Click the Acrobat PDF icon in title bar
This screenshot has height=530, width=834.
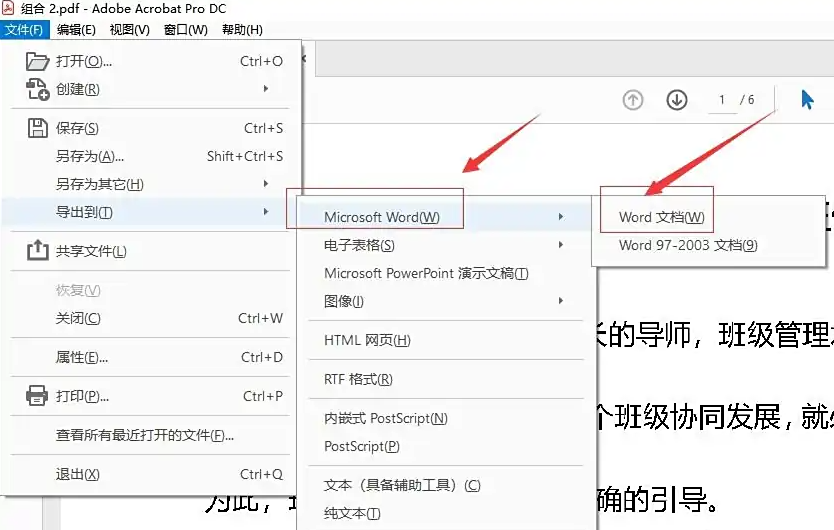pyautogui.click(x=8, y=8)
